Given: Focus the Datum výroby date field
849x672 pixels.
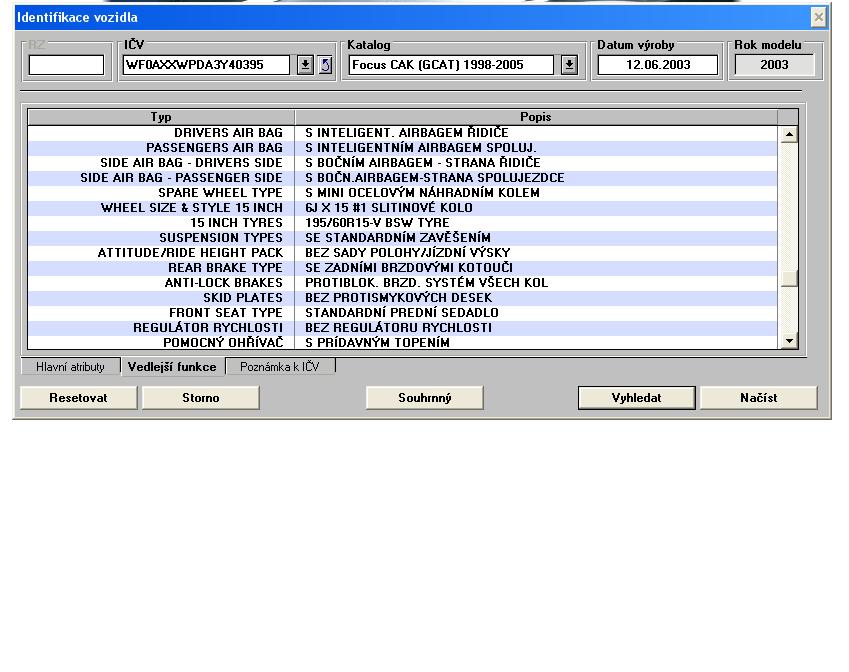Looking at the screenshot, I should click(657, 65).
